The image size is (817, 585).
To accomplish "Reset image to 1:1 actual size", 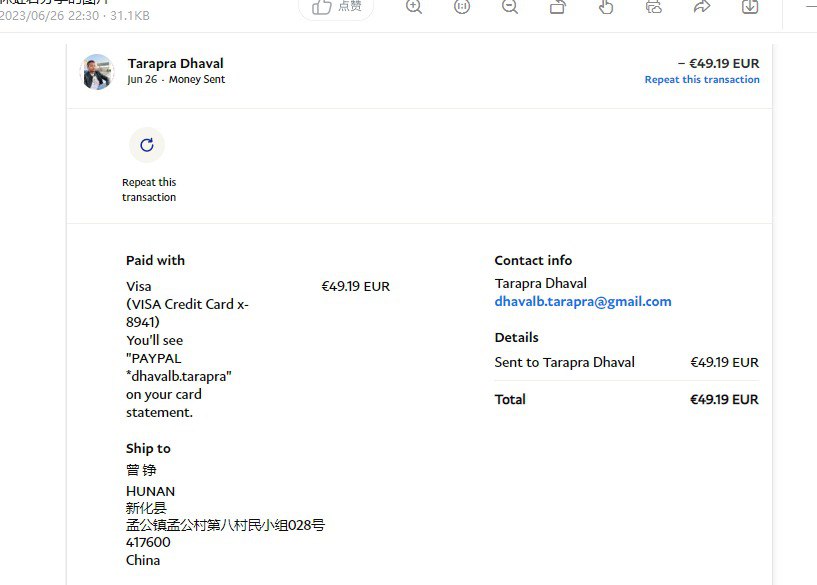I will click(x=462, y=7).
